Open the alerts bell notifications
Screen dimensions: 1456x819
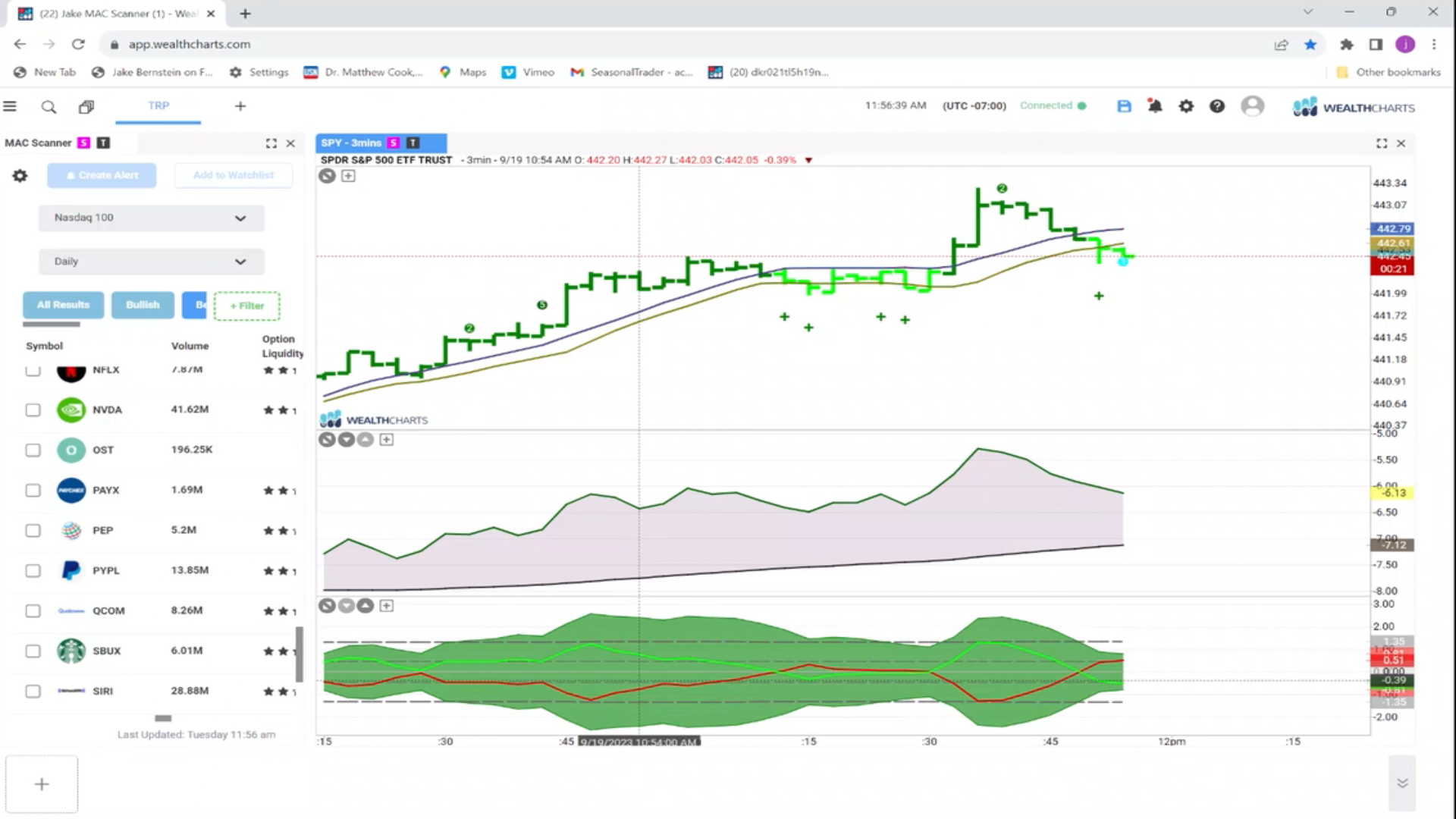(x=1155, y=106)
